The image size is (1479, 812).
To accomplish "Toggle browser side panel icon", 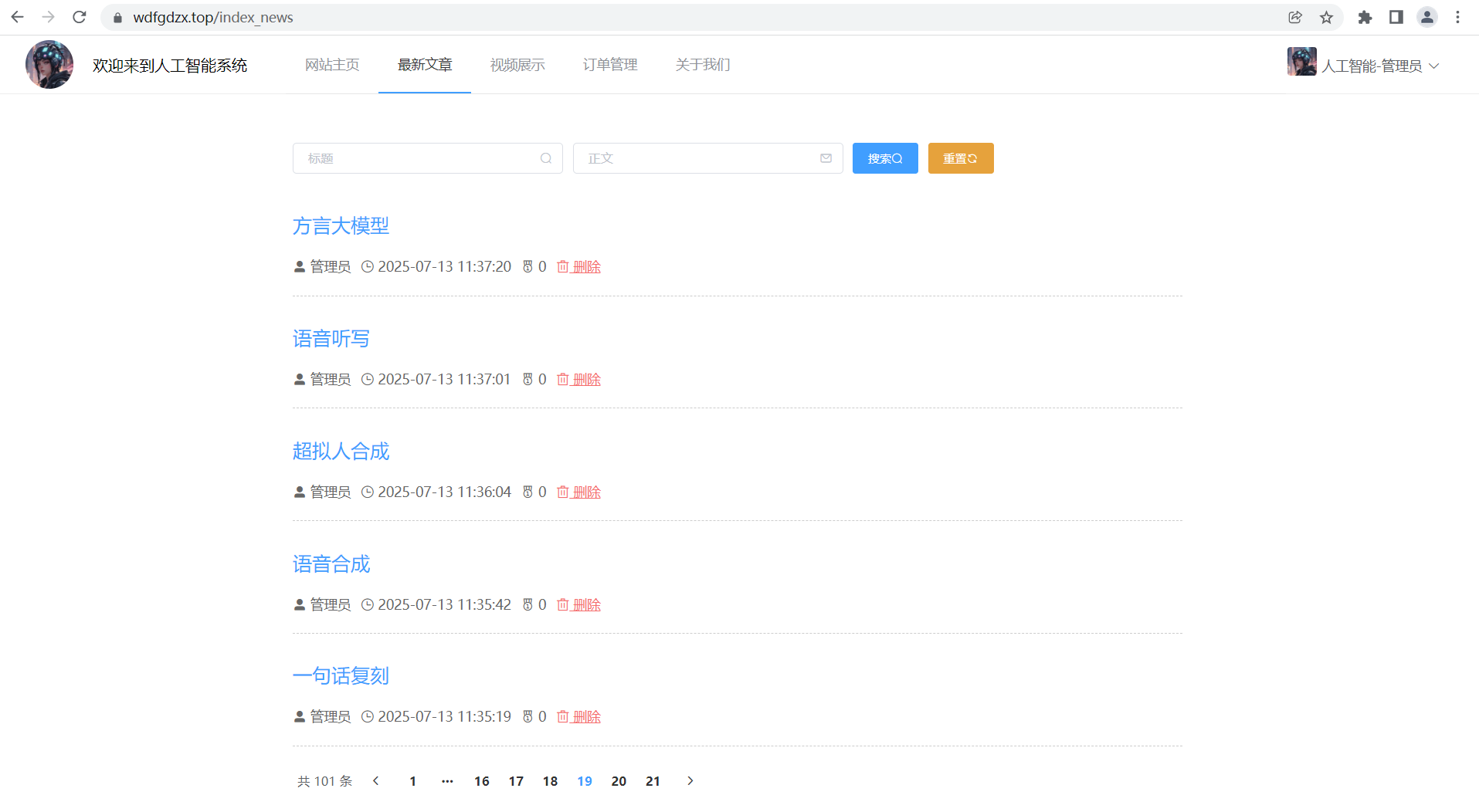I will (1396, 17).
